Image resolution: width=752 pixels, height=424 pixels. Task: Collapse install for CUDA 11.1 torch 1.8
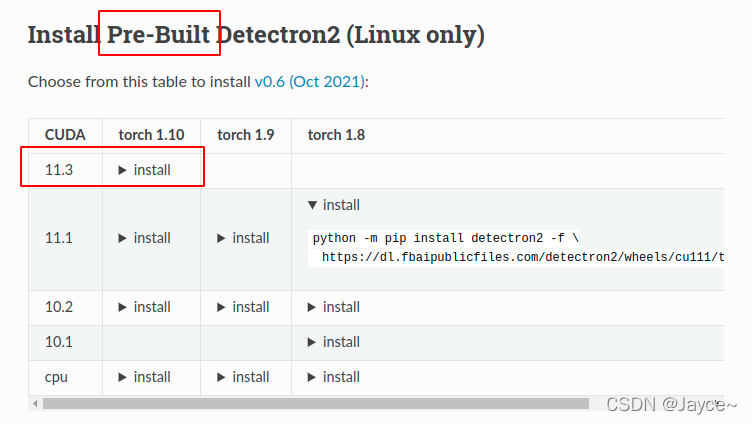coord(334,205)
